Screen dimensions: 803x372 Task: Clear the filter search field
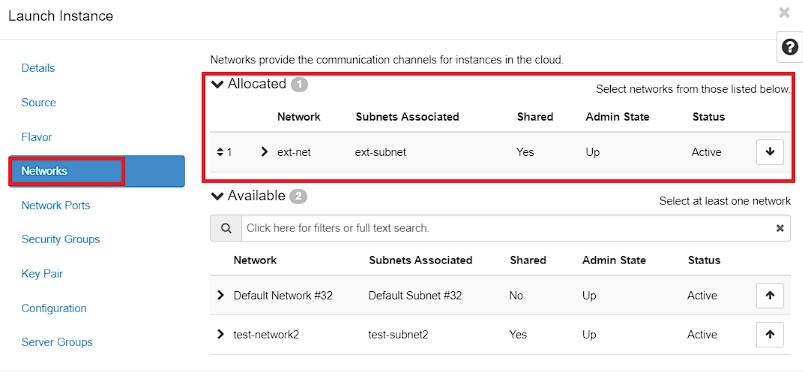pos(780,228)
